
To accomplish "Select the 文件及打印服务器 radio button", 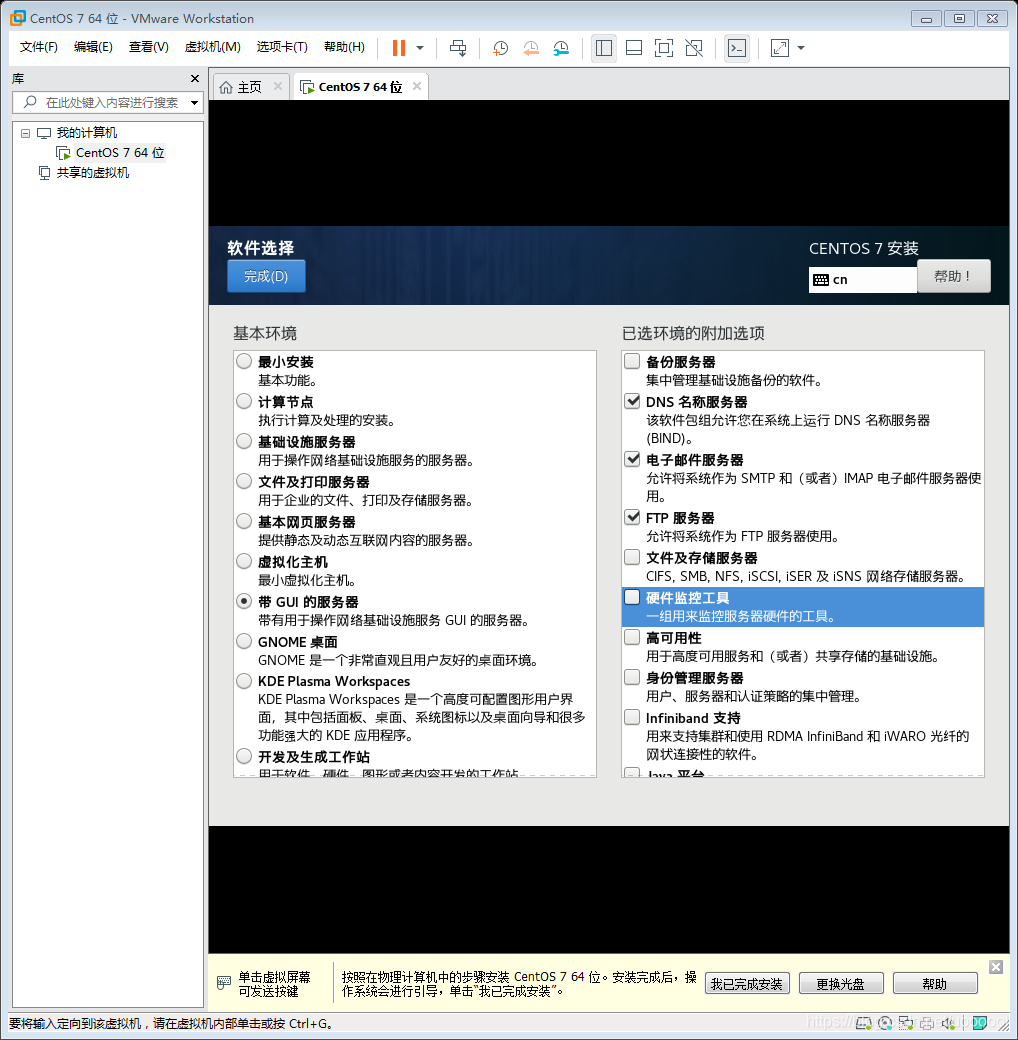I will (x=244, y=482).
